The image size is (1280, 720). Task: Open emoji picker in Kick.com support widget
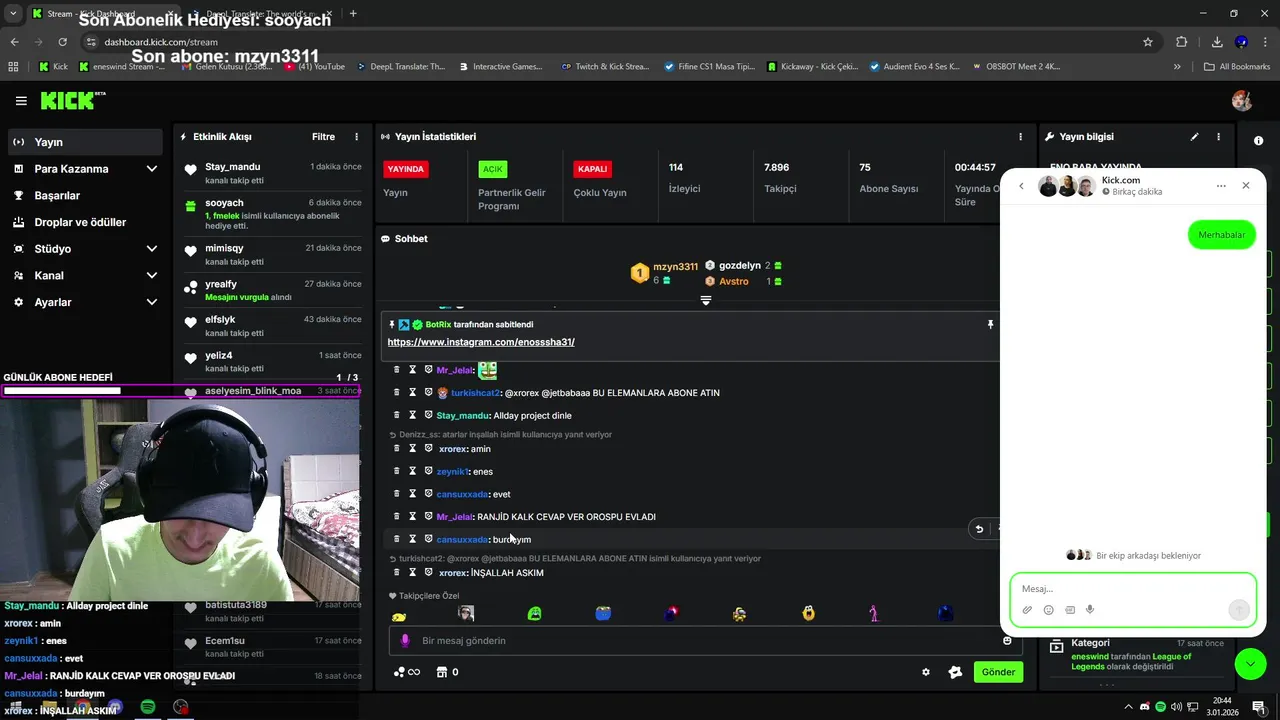click(1049, 610)
